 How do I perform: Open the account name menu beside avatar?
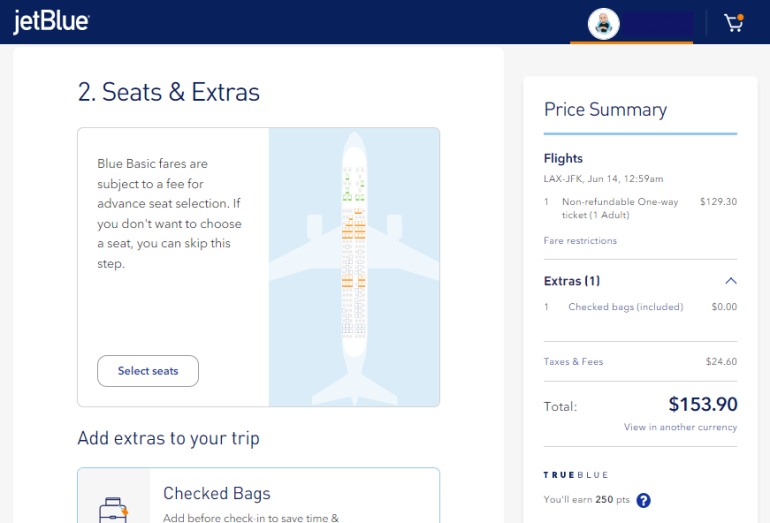pyautogui.click(x=657, y=24)
